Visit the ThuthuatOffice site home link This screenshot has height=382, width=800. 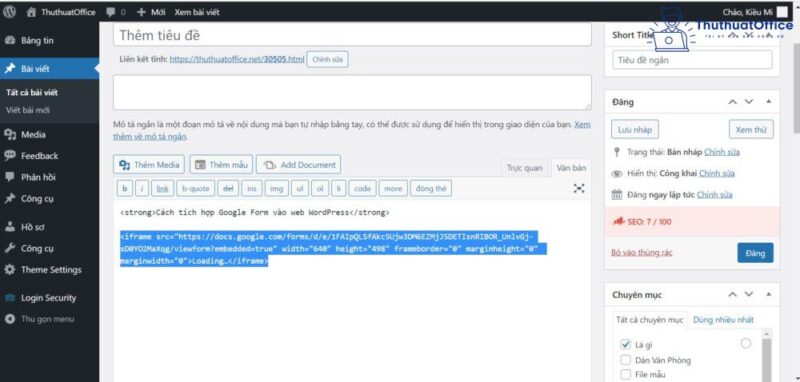pyautogui.click(x=61, y=12)
